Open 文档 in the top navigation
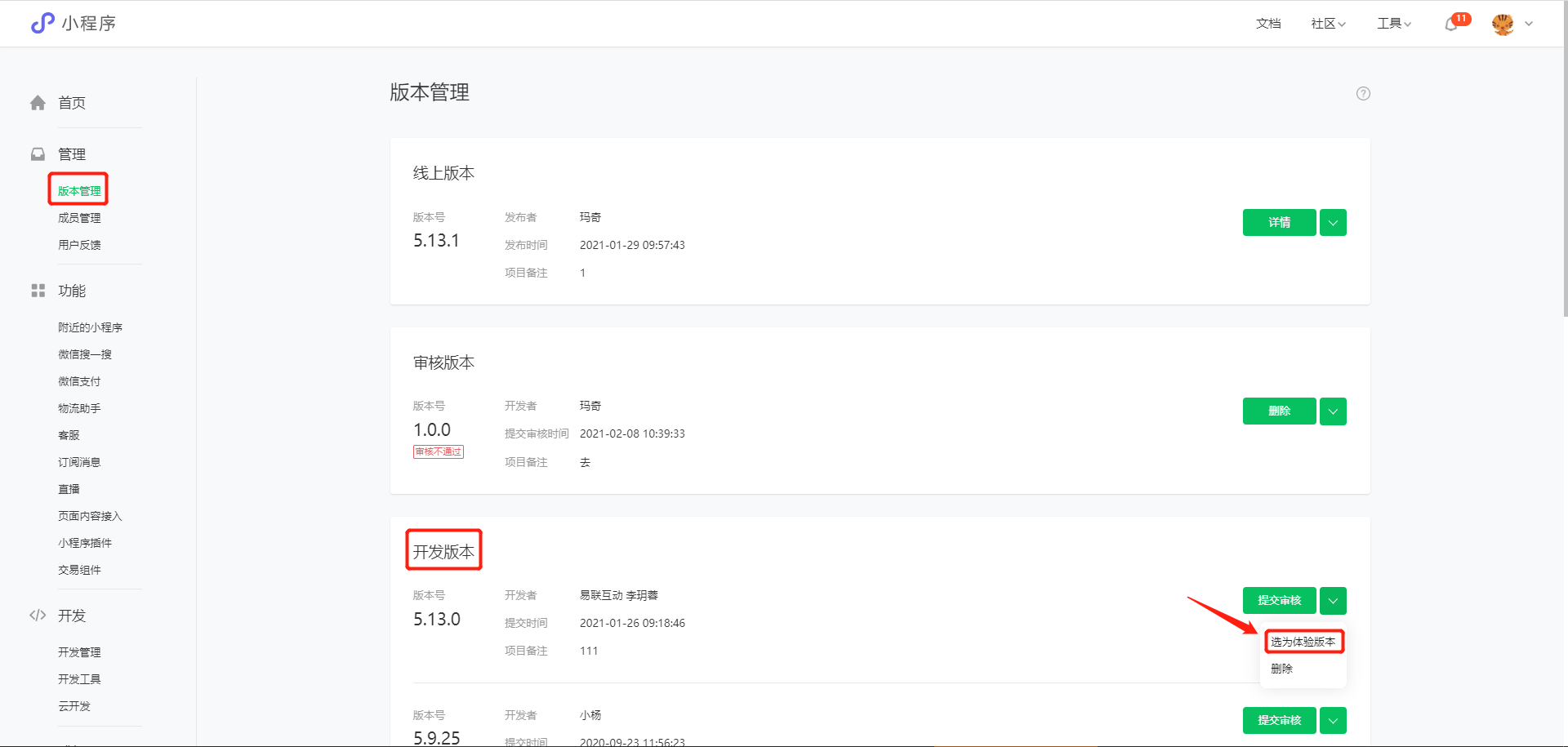 1268,24
